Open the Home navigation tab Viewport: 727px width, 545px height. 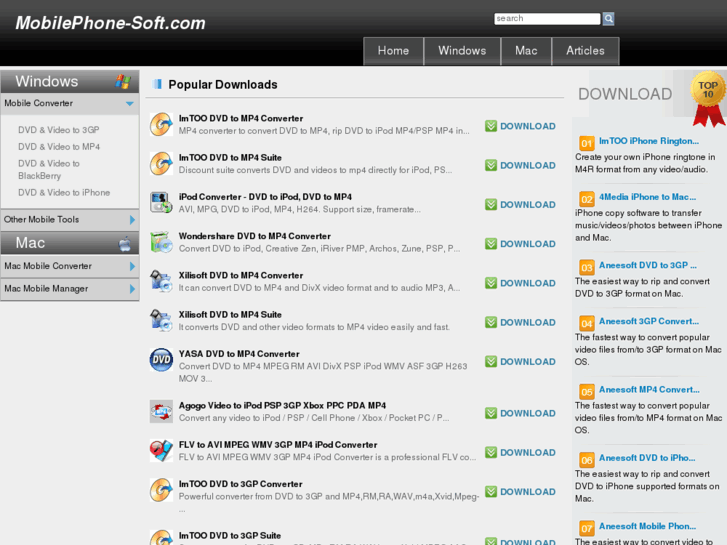[393, 51]
